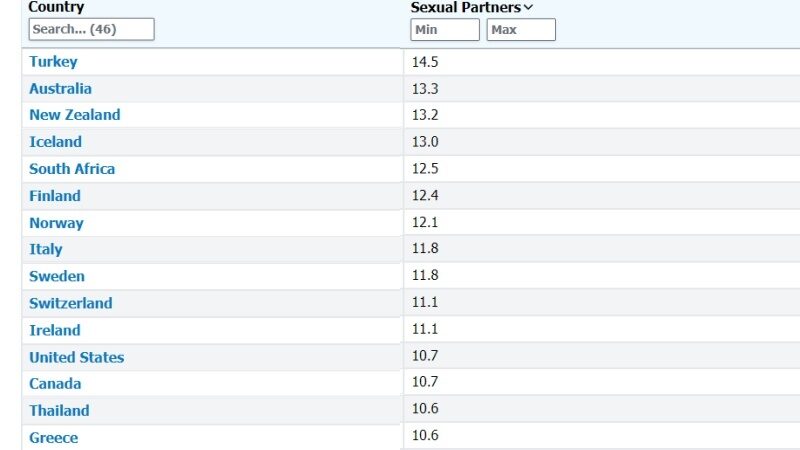Screen dimensions: 800x450
Task: Click the Thailand link
Action: (59, 411)
